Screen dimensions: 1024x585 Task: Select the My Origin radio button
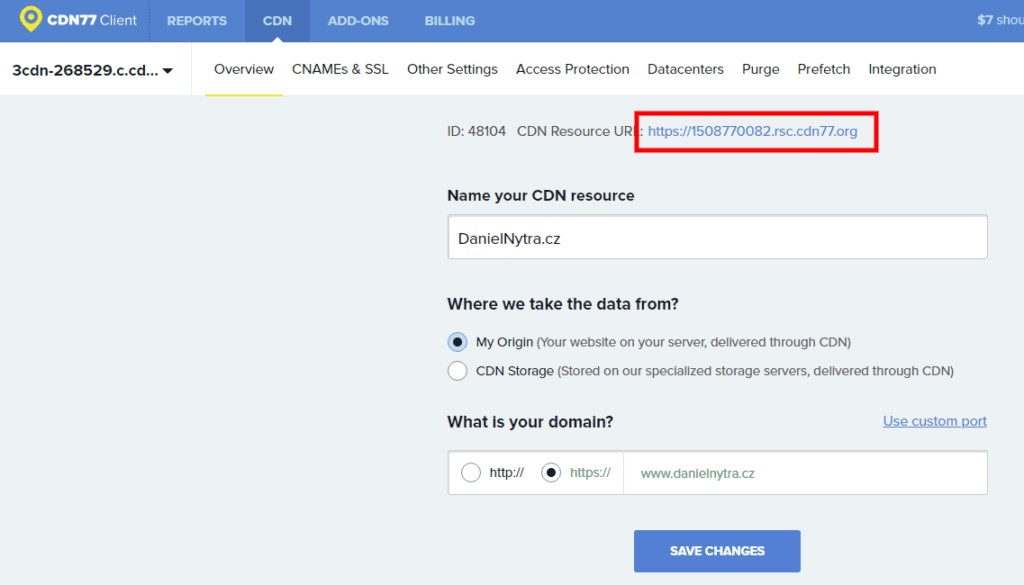pos(458,342)
